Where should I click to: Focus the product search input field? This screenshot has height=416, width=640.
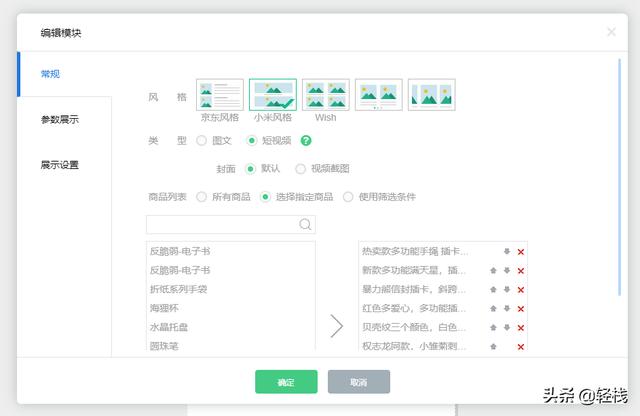pyautogui.click(x=231, y=225)
